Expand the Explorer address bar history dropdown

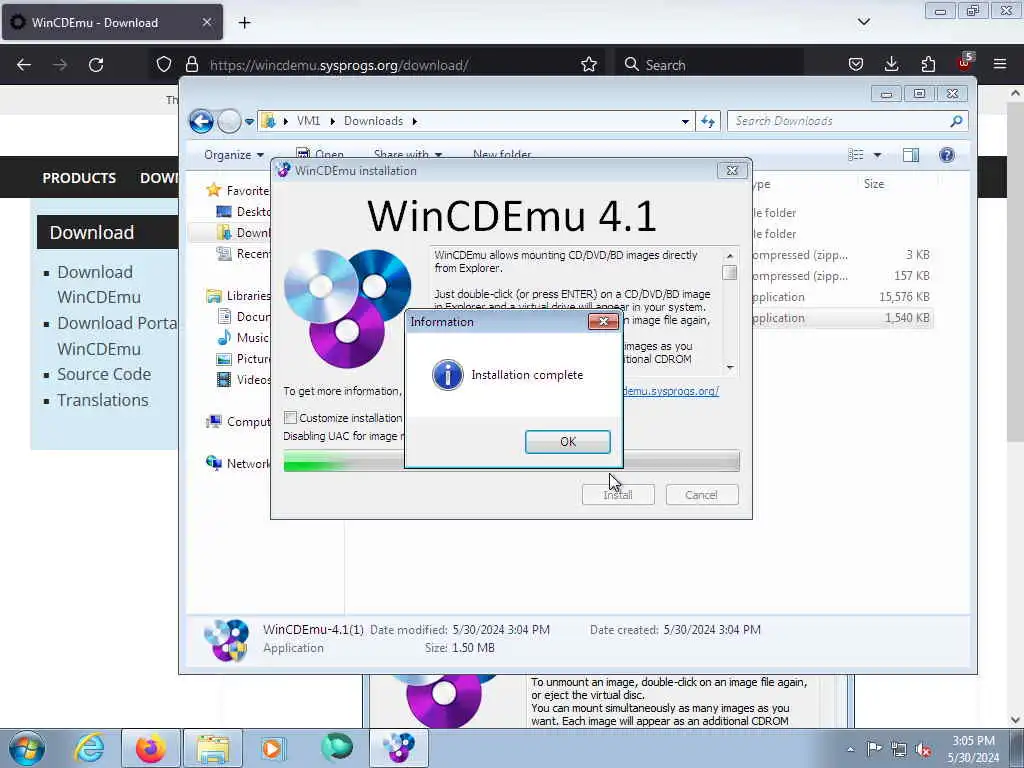(684, 121)
